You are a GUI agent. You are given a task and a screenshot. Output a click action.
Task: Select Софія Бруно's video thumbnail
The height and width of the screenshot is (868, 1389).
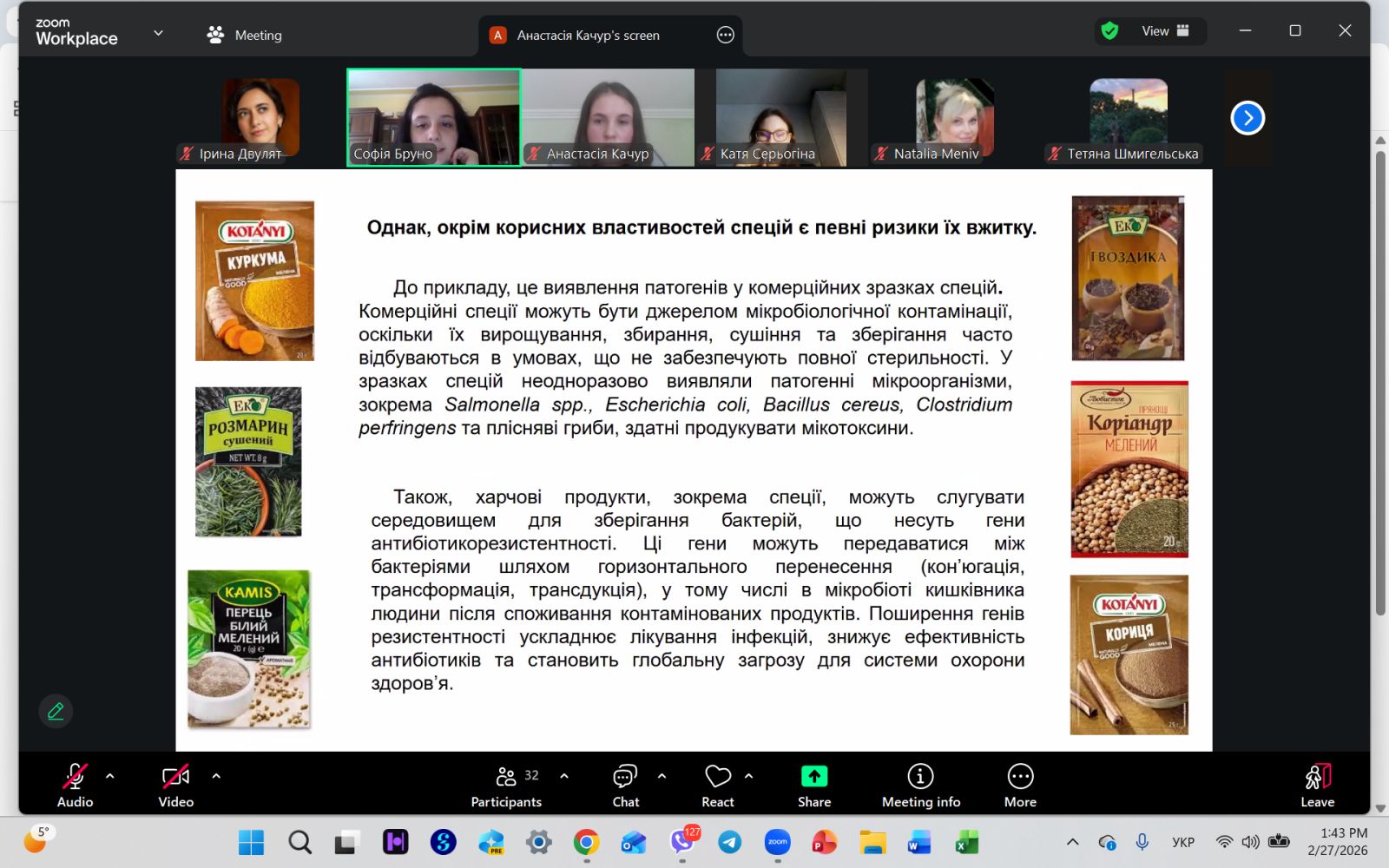(434, 117)
